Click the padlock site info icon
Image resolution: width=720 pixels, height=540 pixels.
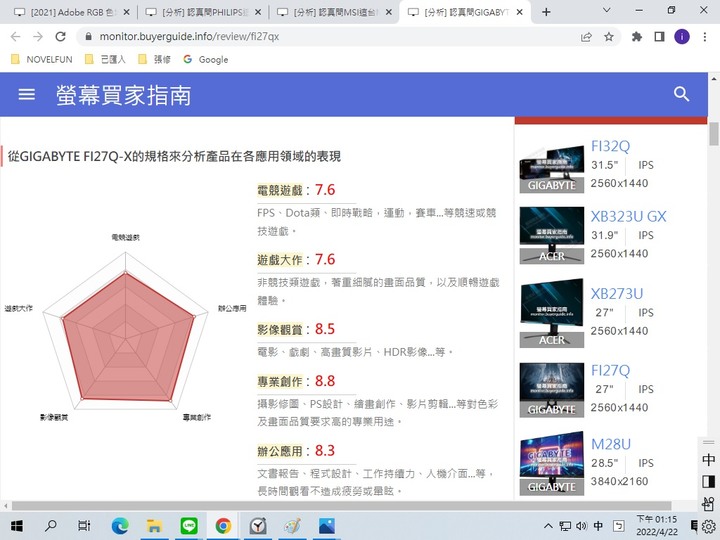[x=89, y=36]
